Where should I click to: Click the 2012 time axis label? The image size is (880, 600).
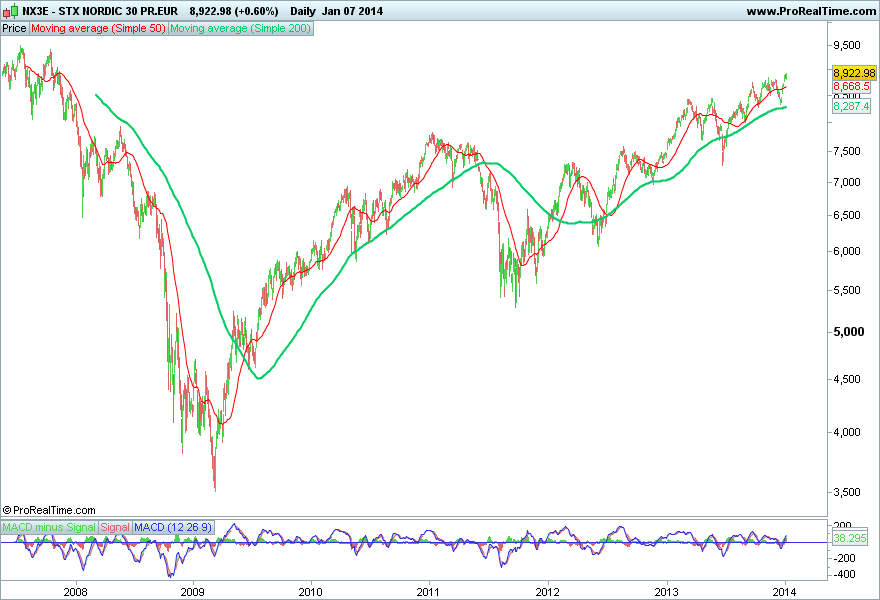(548, 592)
